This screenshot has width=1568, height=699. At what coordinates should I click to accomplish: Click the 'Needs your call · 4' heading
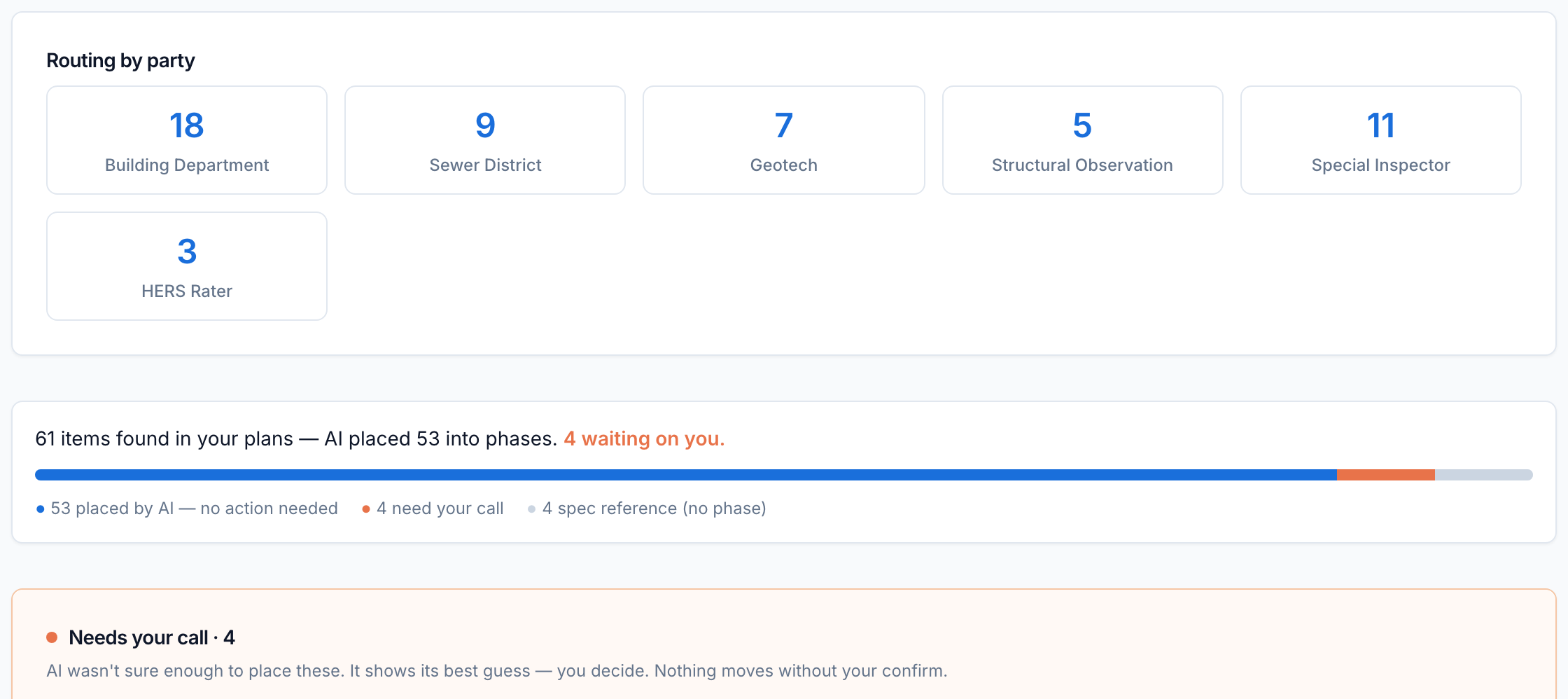[152, 637]
